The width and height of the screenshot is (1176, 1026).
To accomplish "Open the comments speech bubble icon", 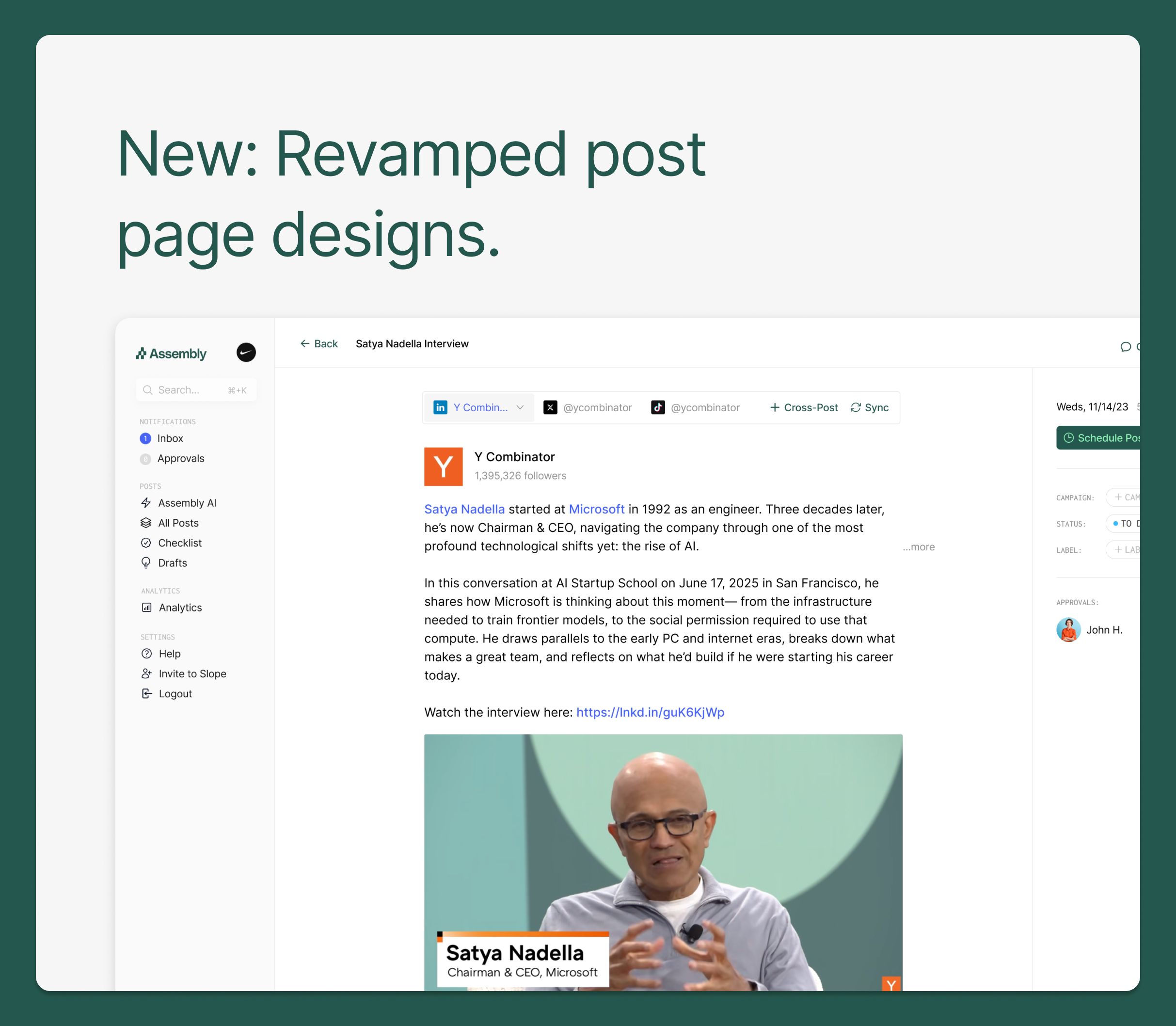I will [1125, 346].
